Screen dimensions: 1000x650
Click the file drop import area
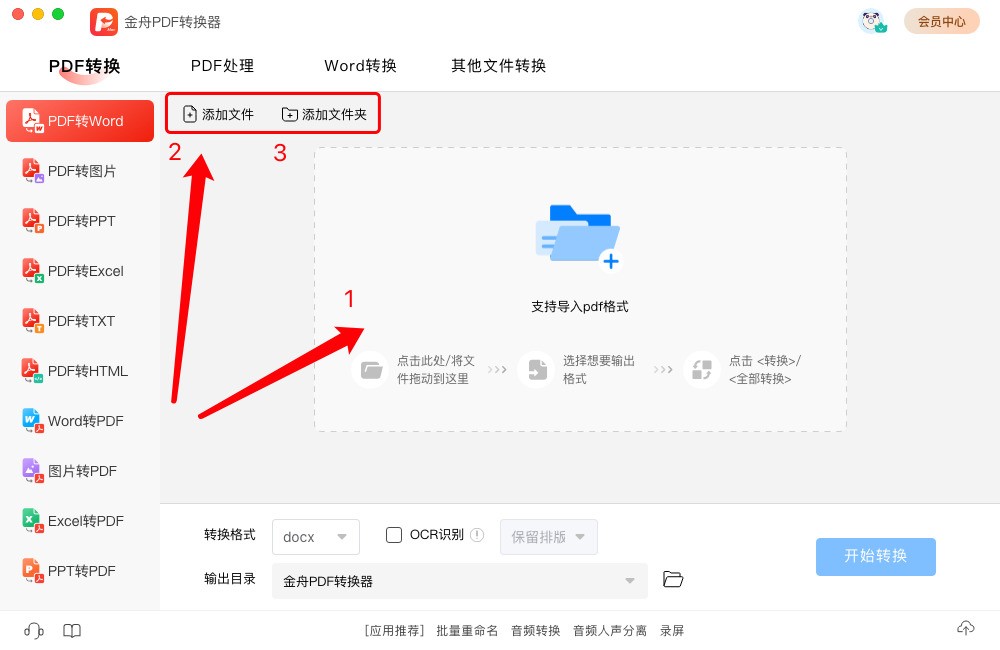[579, 290]
